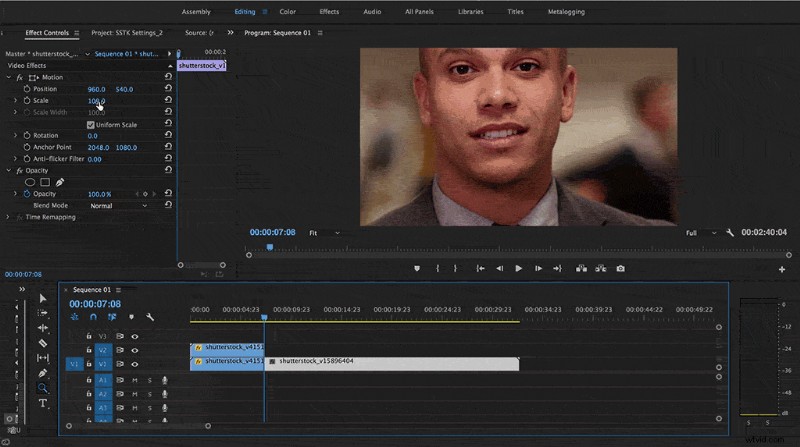This screenshot has height=447, width=800.
Task: Toggle the Uniform Scale checkbox
Action: [91, 125]
